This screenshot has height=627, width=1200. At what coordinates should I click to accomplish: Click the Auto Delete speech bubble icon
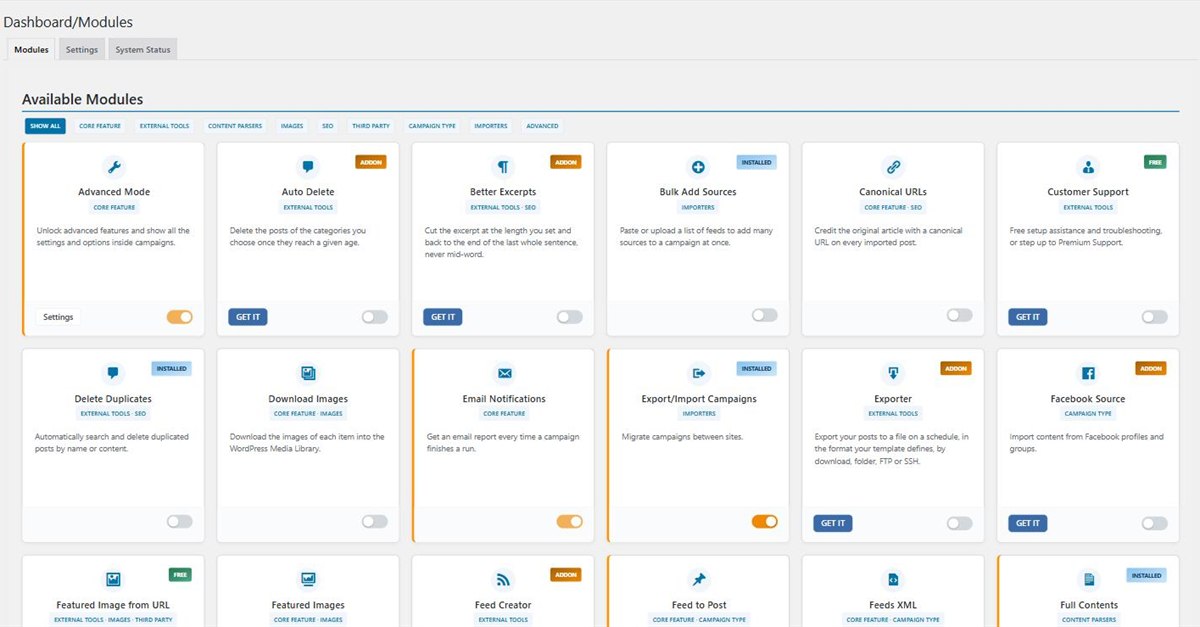coord(308,167)
